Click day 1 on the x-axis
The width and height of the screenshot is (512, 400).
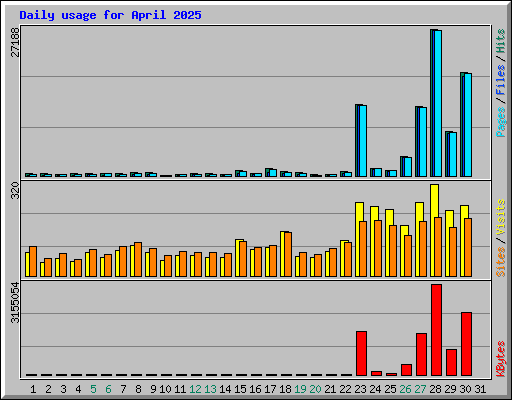tap(33, 389)
